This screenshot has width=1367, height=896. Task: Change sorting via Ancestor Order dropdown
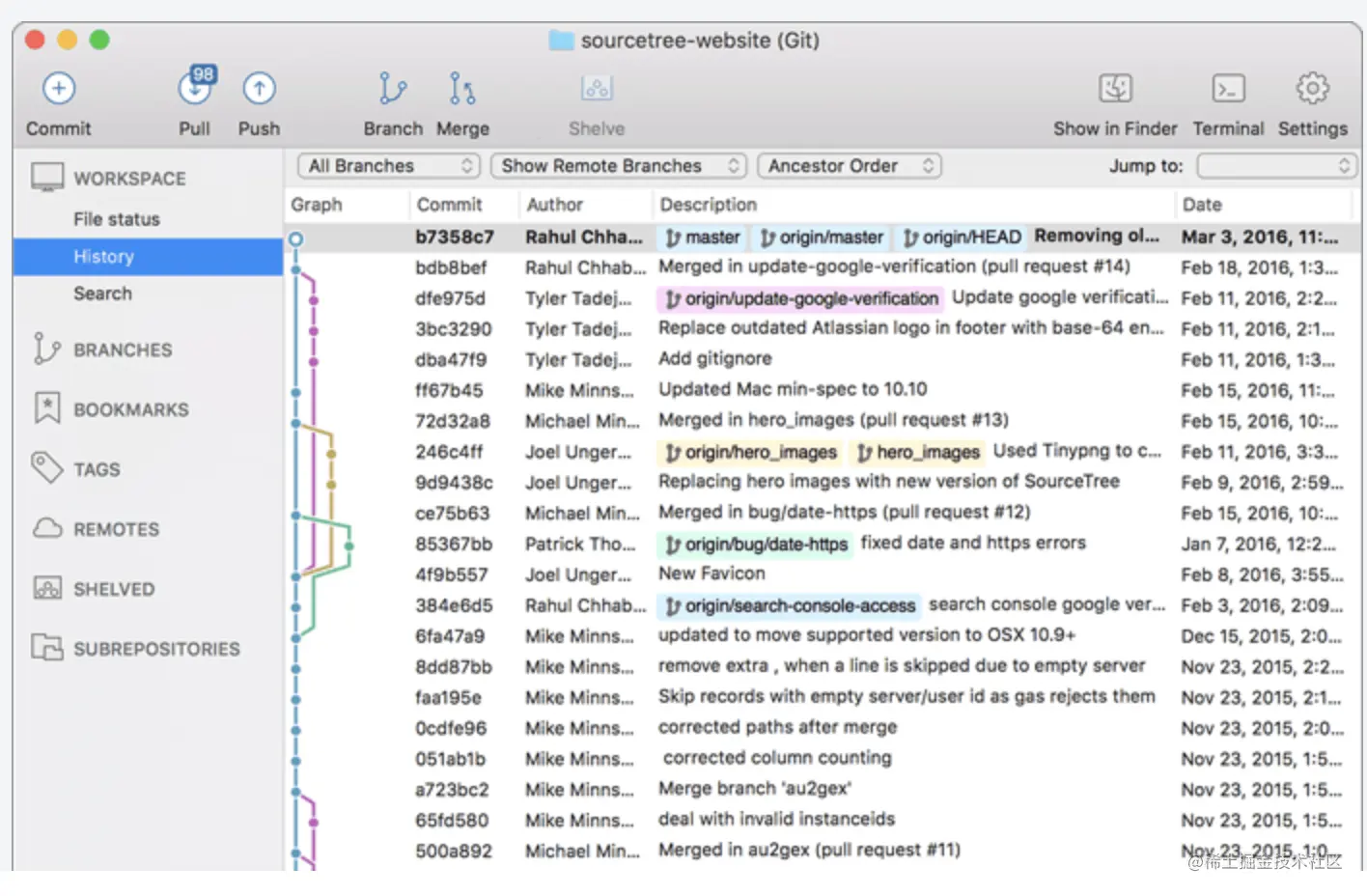click(x=849, y=166)
